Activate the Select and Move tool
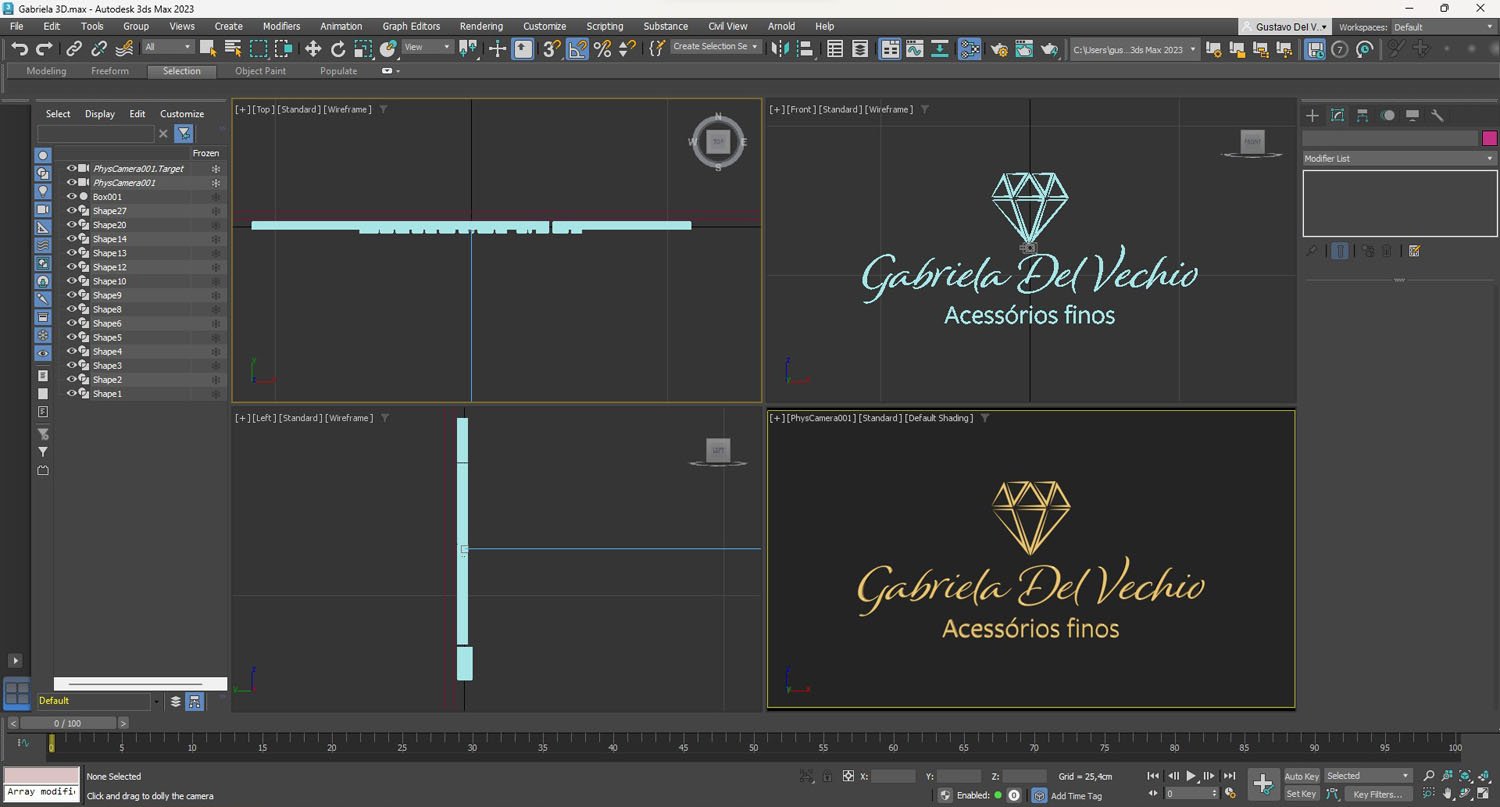 click(313, 48)
